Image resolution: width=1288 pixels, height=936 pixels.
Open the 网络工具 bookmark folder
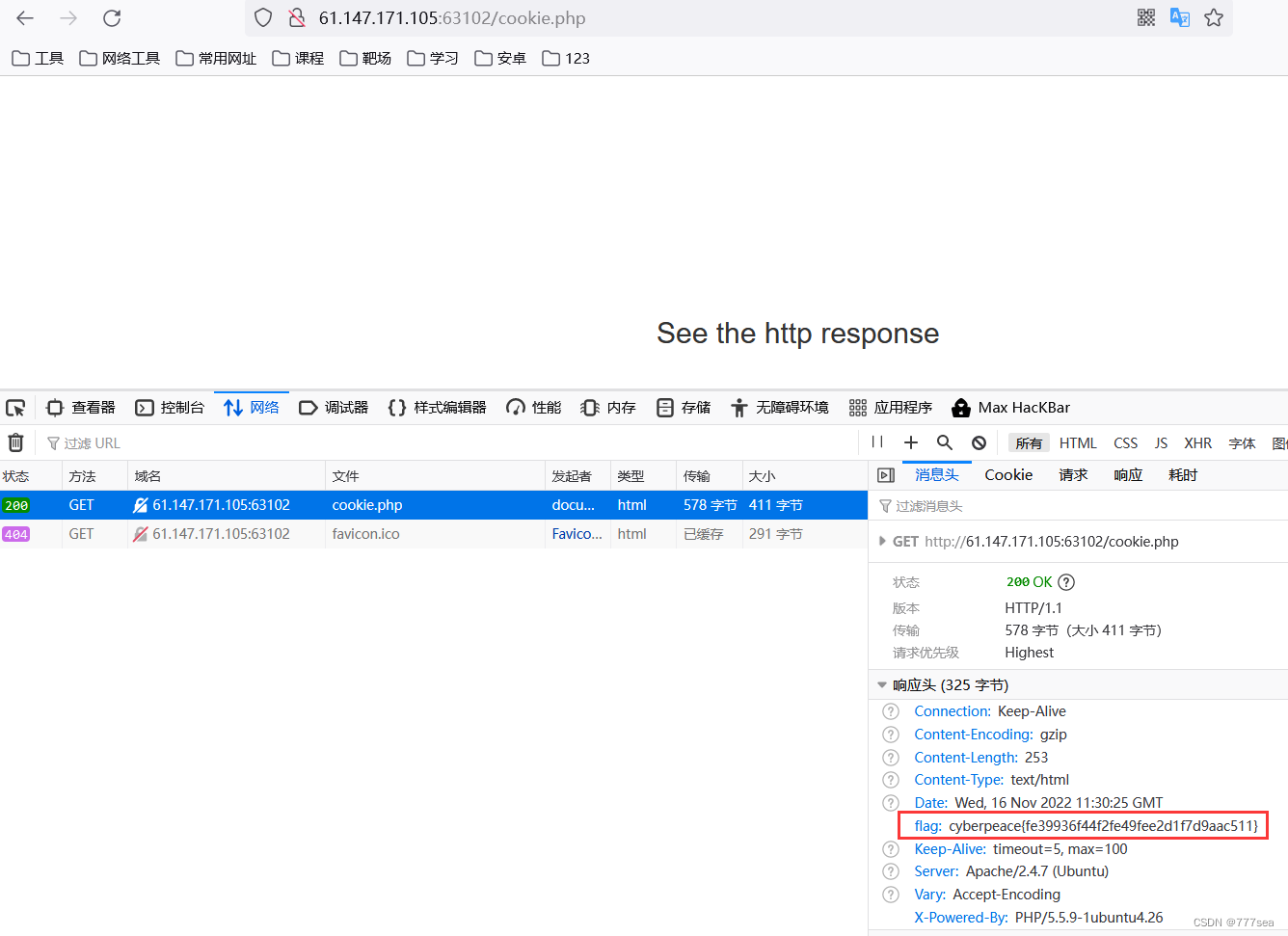[x=120, y=59]
